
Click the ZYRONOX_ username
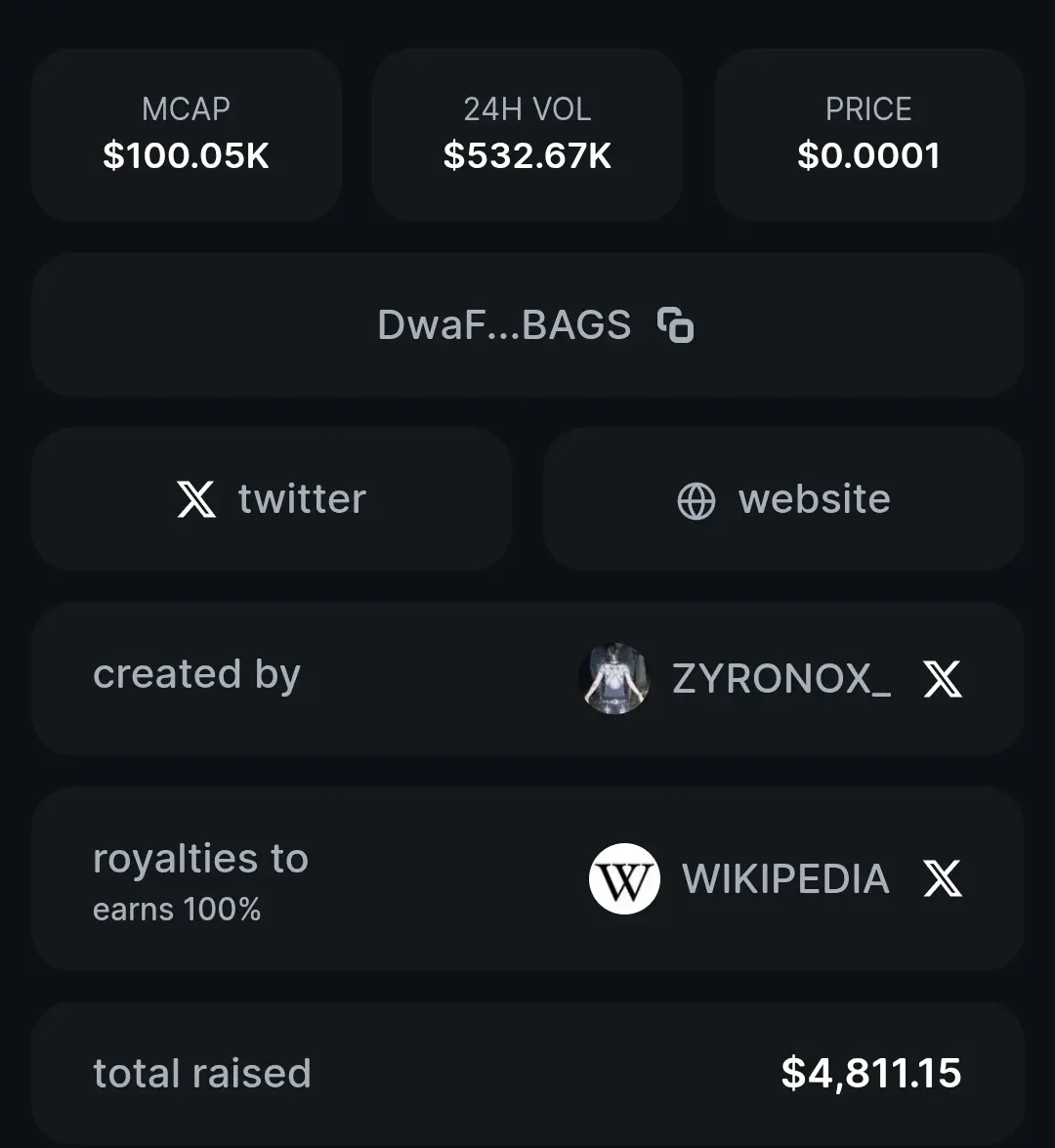tap(781, 679)
